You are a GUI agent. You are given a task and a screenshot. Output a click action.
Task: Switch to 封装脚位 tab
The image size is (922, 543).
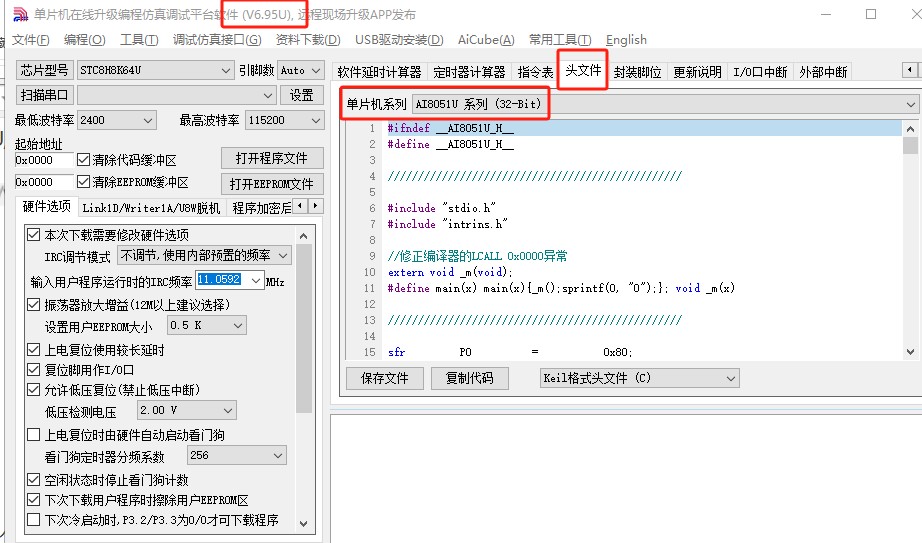click(x=637, y=72)
